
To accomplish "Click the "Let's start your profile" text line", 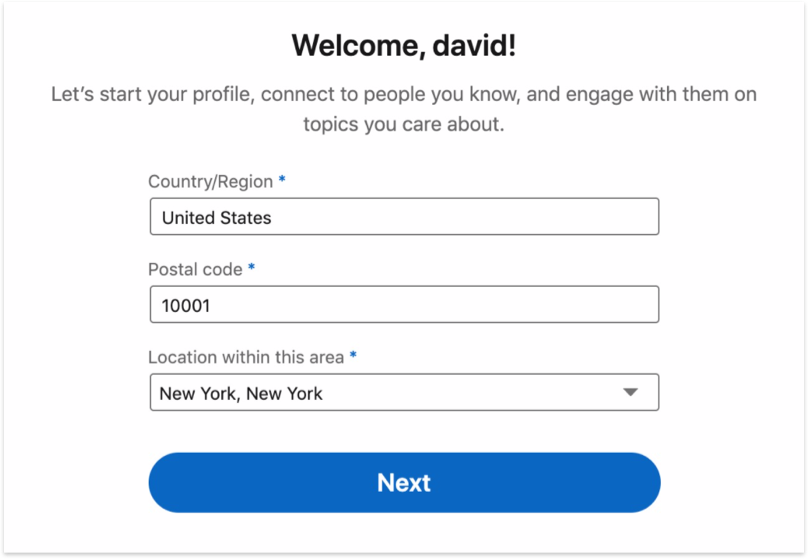I will click(404, 95).
